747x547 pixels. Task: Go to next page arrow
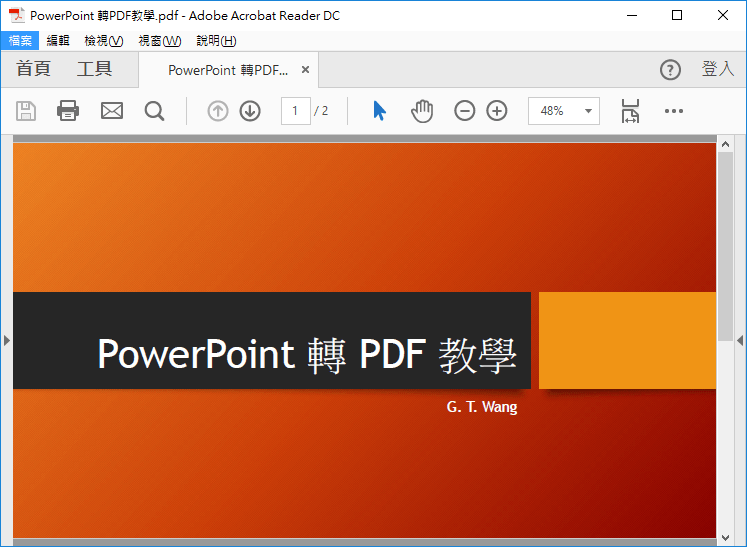click(x=250, y=111)
